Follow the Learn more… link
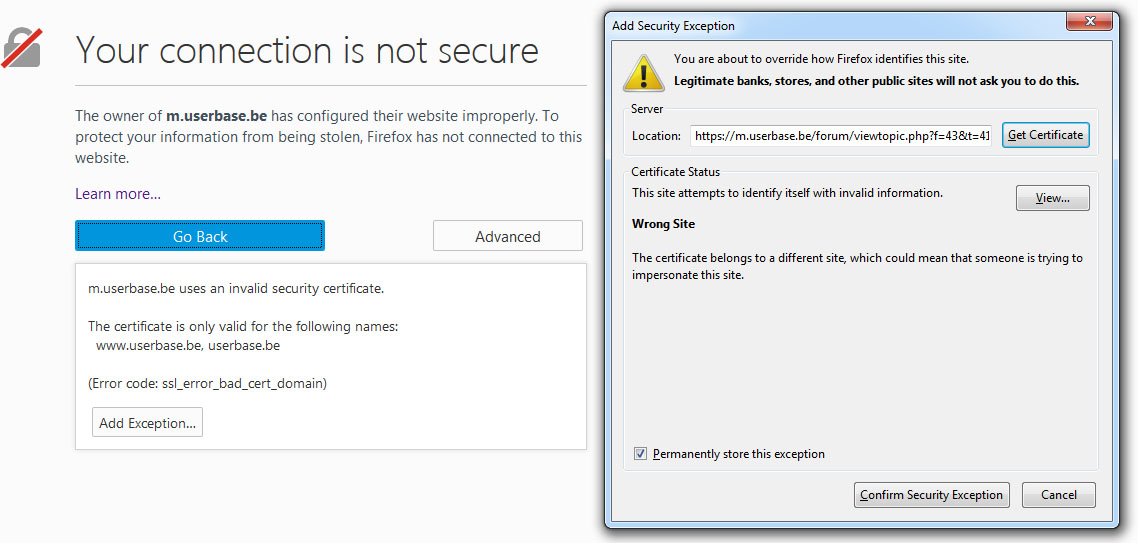Screen dimensions: 1138x543 point(118,194)
